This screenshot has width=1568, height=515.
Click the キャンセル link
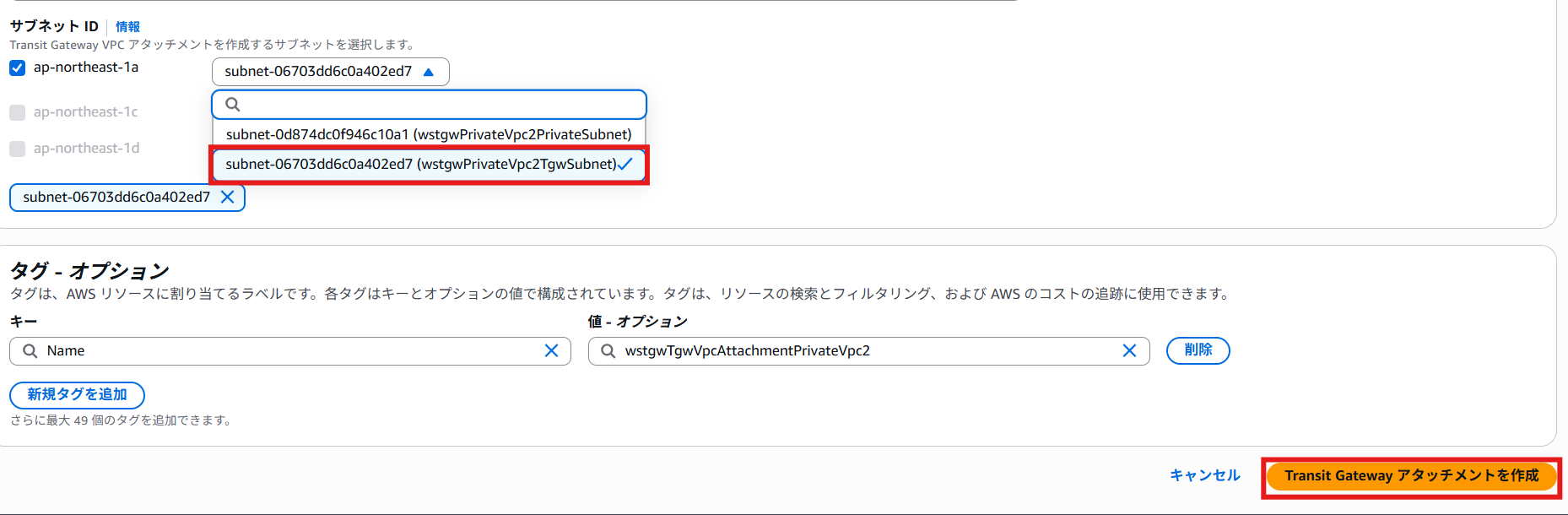click(x=1204, y=475)
